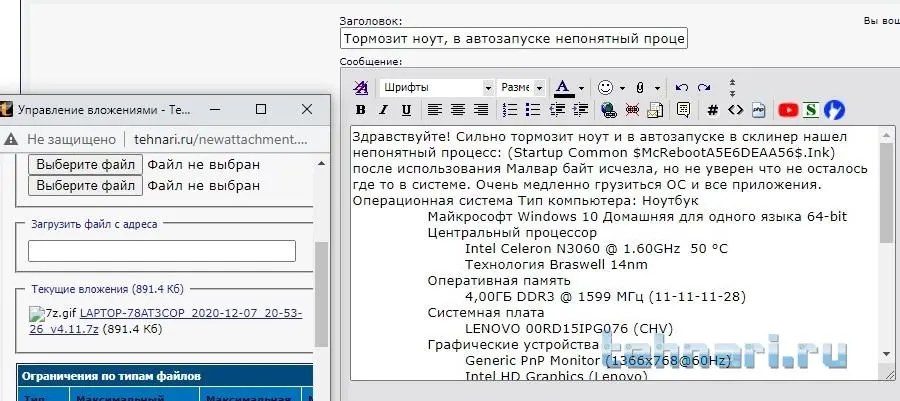Click the broken 7z.gif image placeholder
Image resolution: width=900 pixels, height=401 pixels.
[x=37, y=314]
